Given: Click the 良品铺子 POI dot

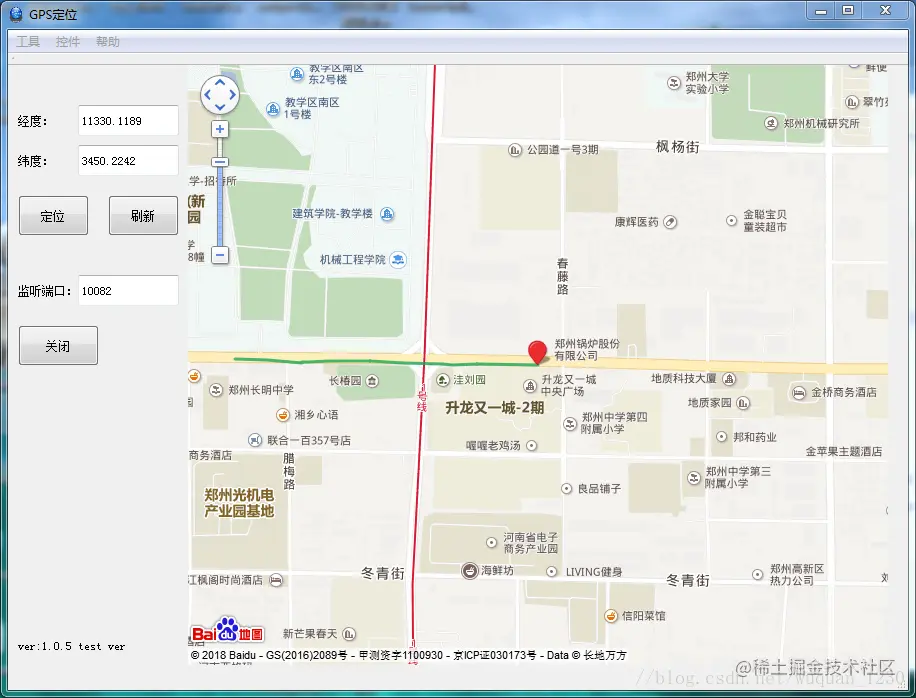Looking at the screenshot, I should (566, 488).
